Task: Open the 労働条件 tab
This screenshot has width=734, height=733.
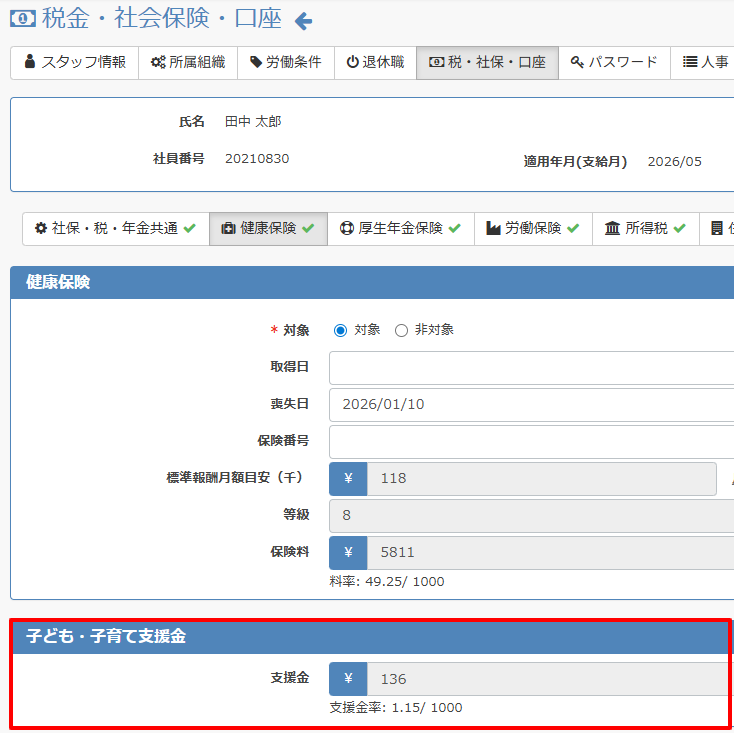Action: click(285, 62)
